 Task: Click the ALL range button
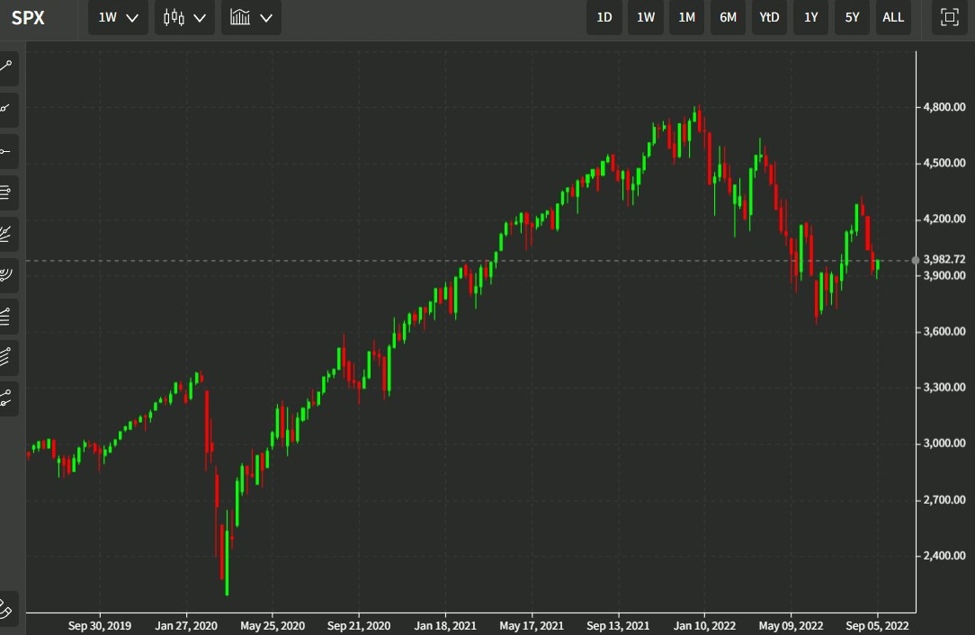(x=892, y=17)
